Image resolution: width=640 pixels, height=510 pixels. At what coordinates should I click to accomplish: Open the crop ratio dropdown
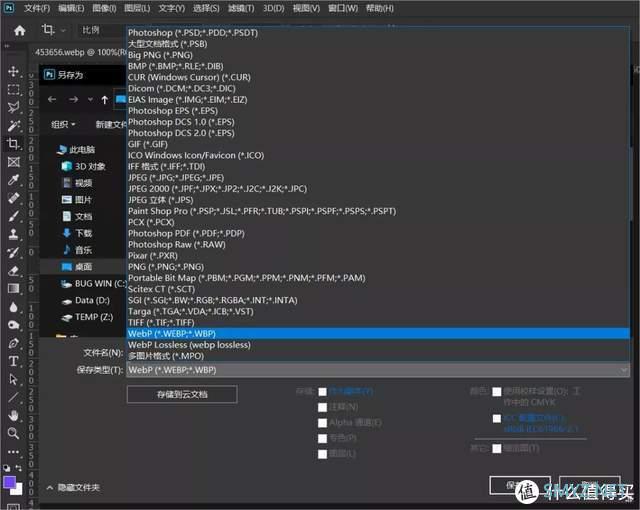tap(100, 30)
